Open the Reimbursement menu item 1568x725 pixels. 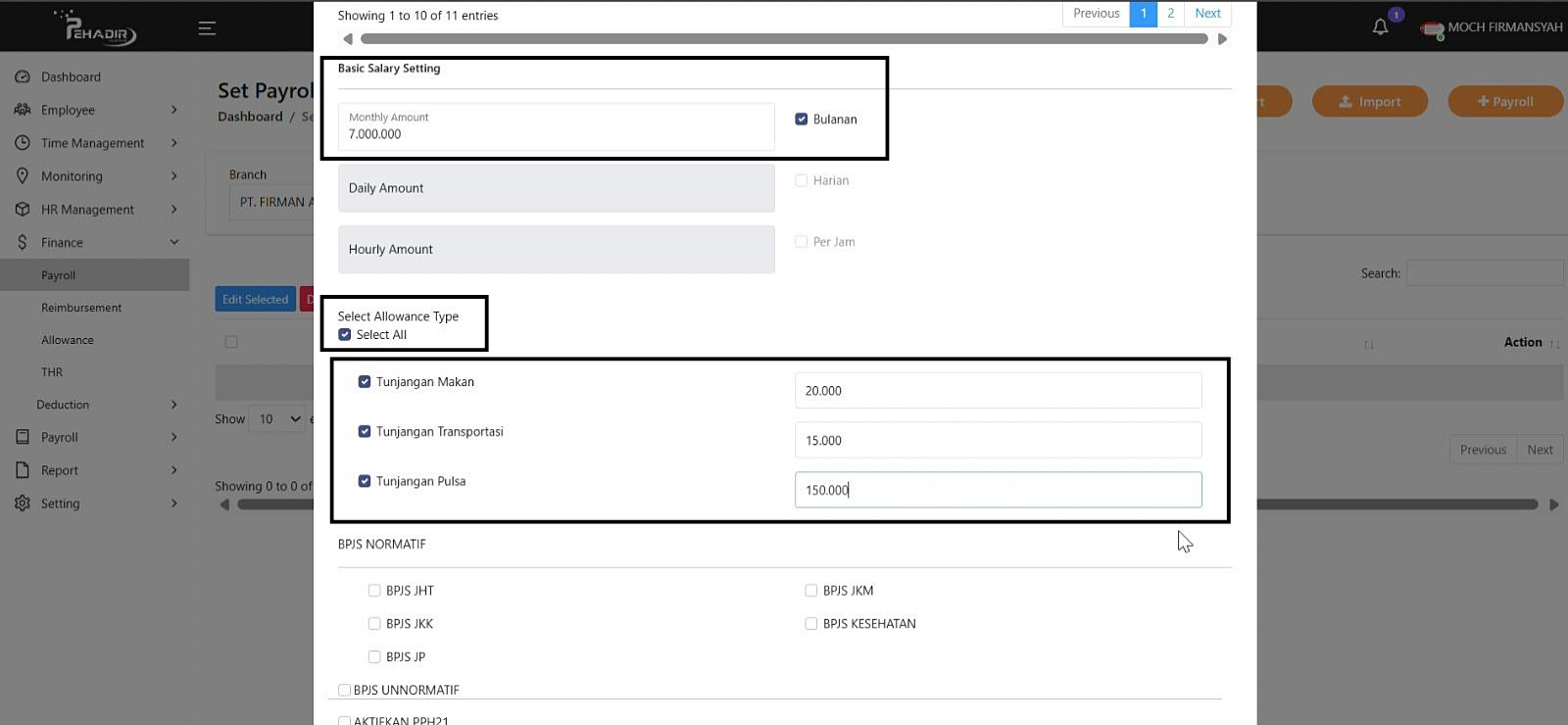[x=81, y=308]
